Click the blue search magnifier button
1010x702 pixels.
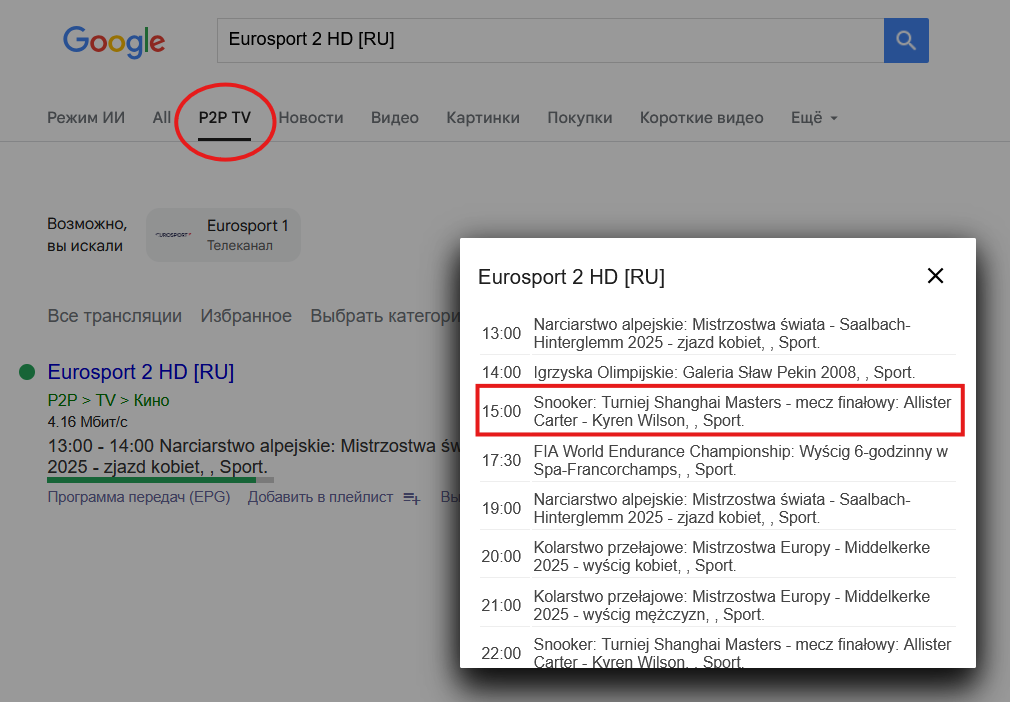(x=906, y=40)
